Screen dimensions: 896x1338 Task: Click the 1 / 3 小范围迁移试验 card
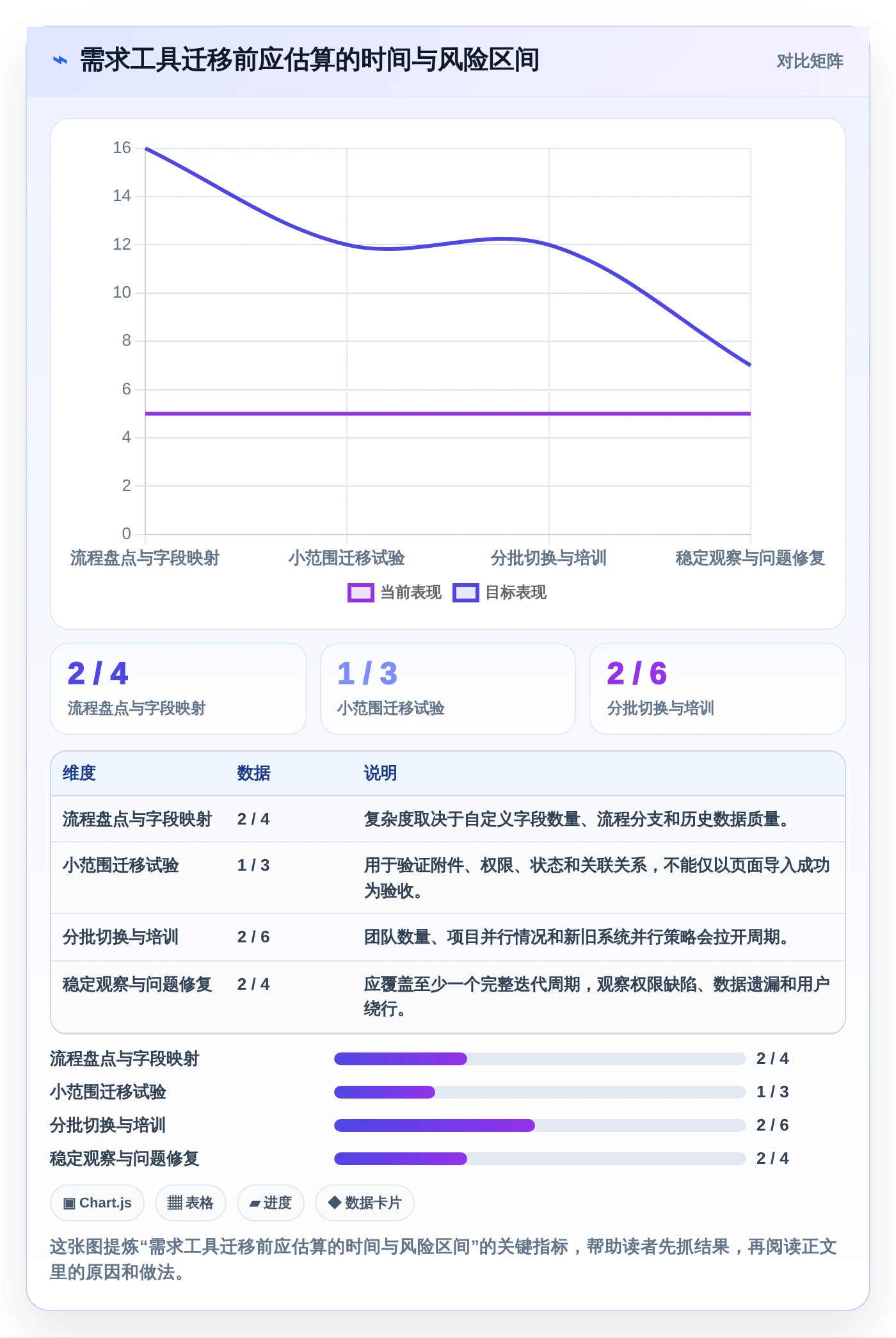(x=448, y=689)
